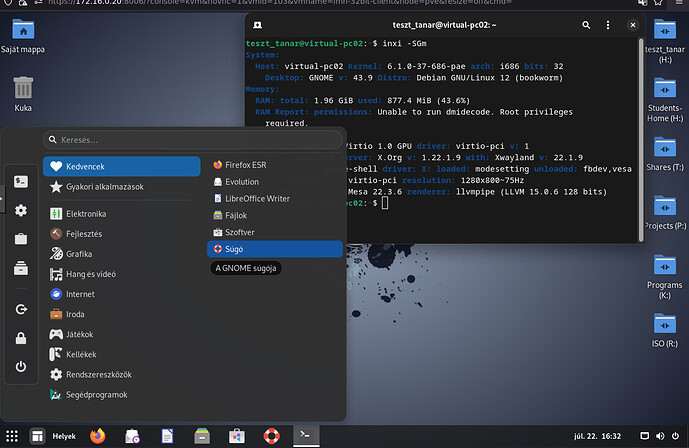Screen dimensions: 689x448
Task: Open the clock showing júl. 22. 16:32
Action: (x=599, y=436)
